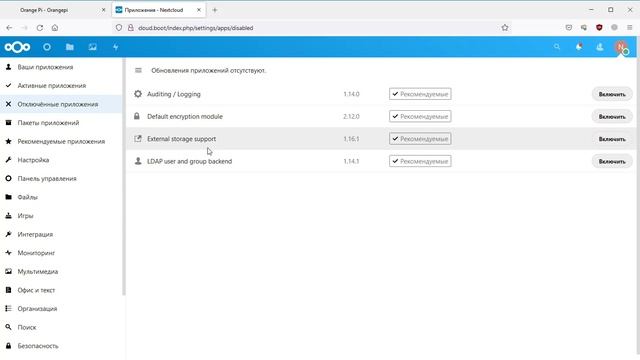Enable the Auditing / Logging app
640x360 pixels.
point(612,94)
